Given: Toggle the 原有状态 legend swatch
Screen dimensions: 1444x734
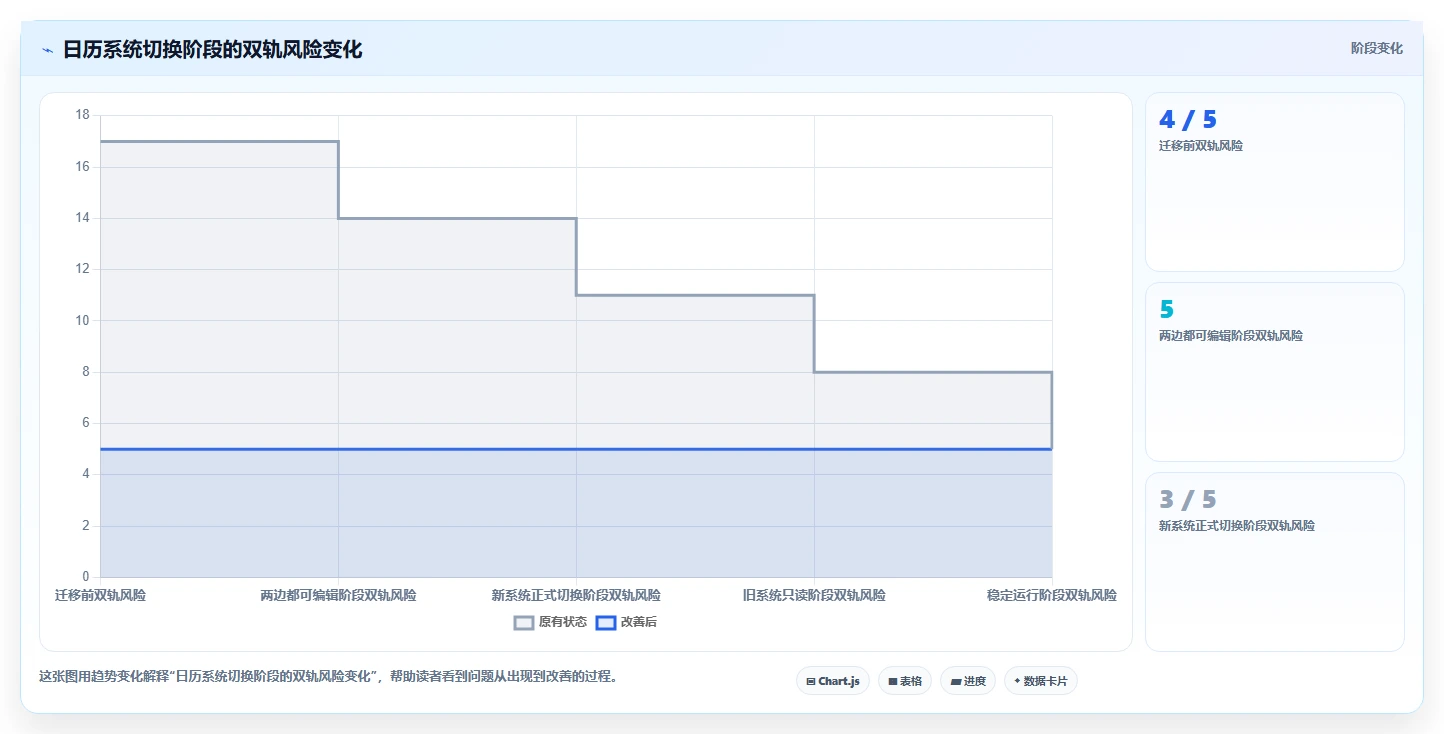Looking at the screenshot, I should click(x=524, y=622).
